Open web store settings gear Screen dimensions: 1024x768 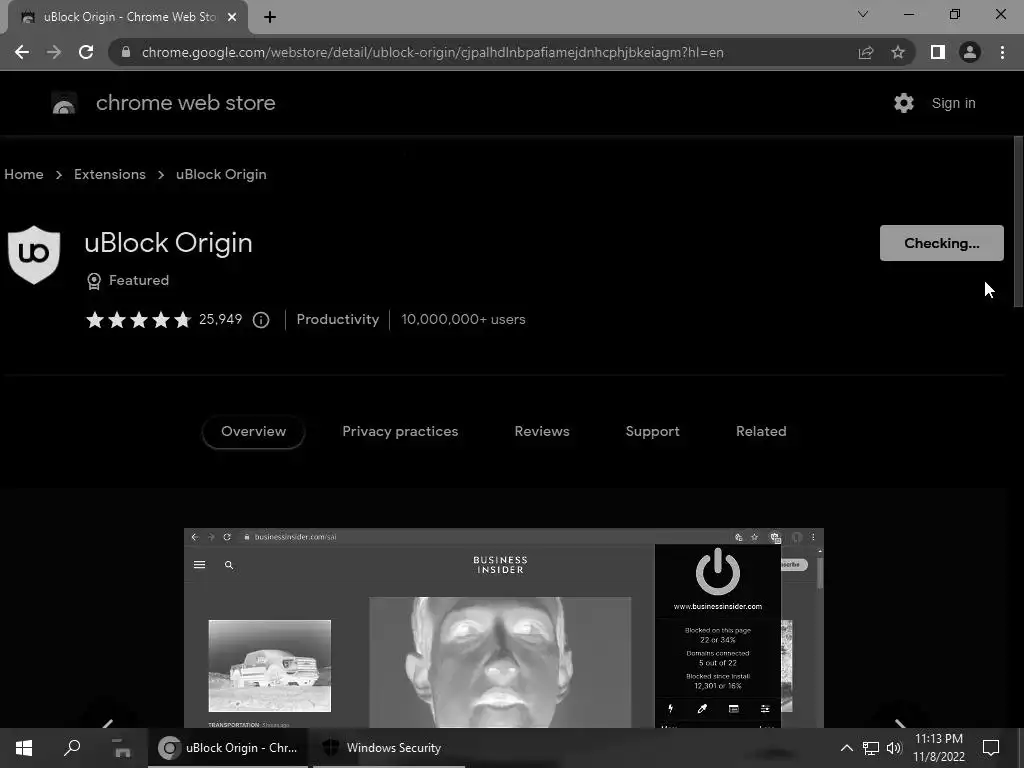pyautogui.click(x=904, y=103)
